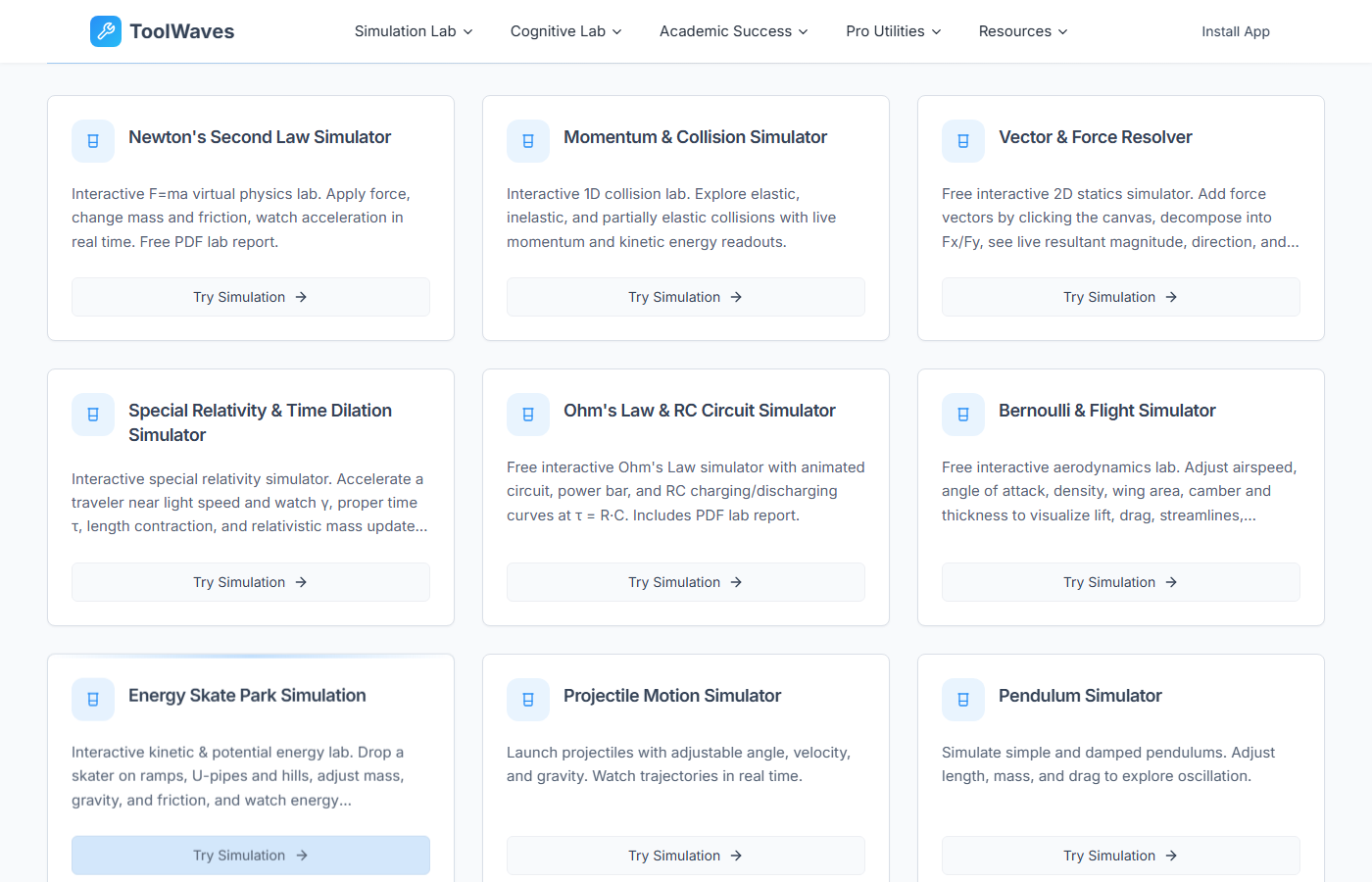Expand the Simulation Lab dropdown menu
This screenshot has width=1372, height=882.
[x=414, y=31]
